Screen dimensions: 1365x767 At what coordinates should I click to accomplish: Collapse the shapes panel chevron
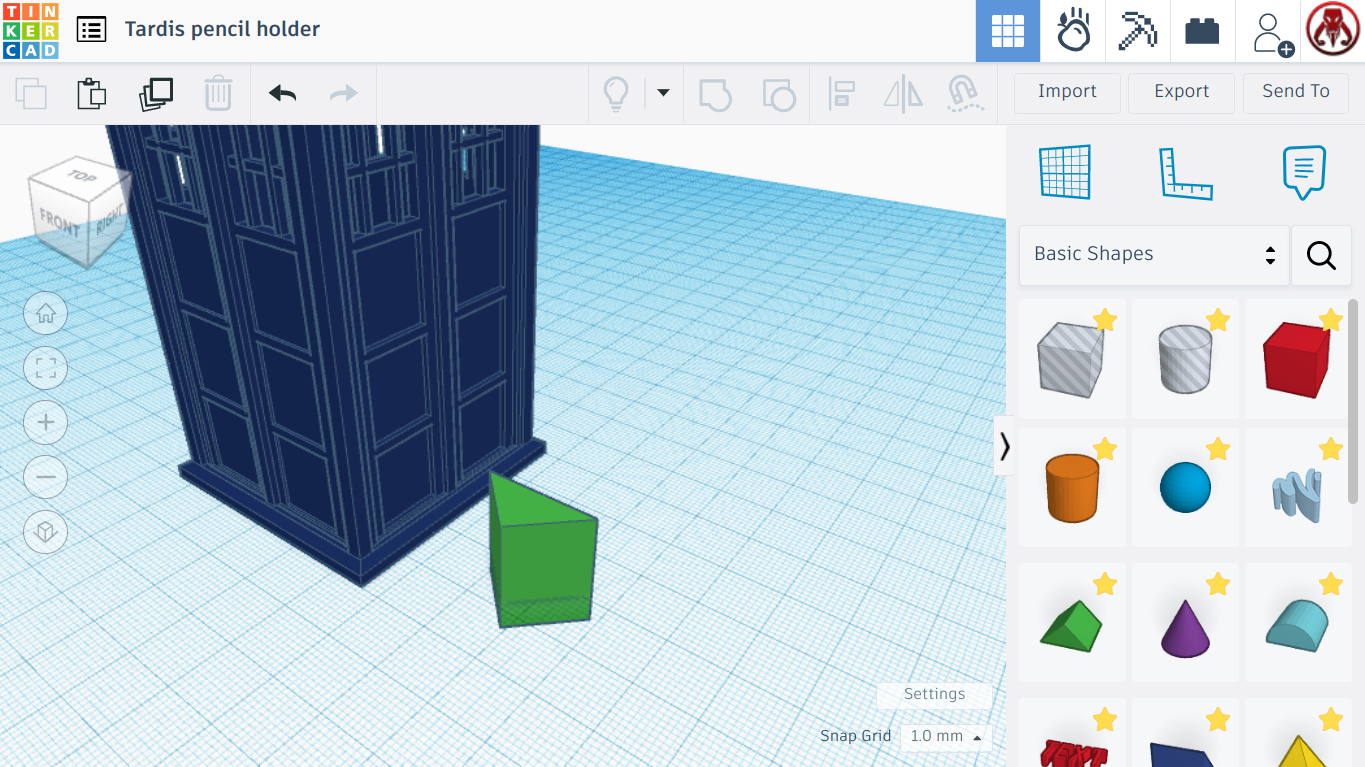click(1004, 446)
